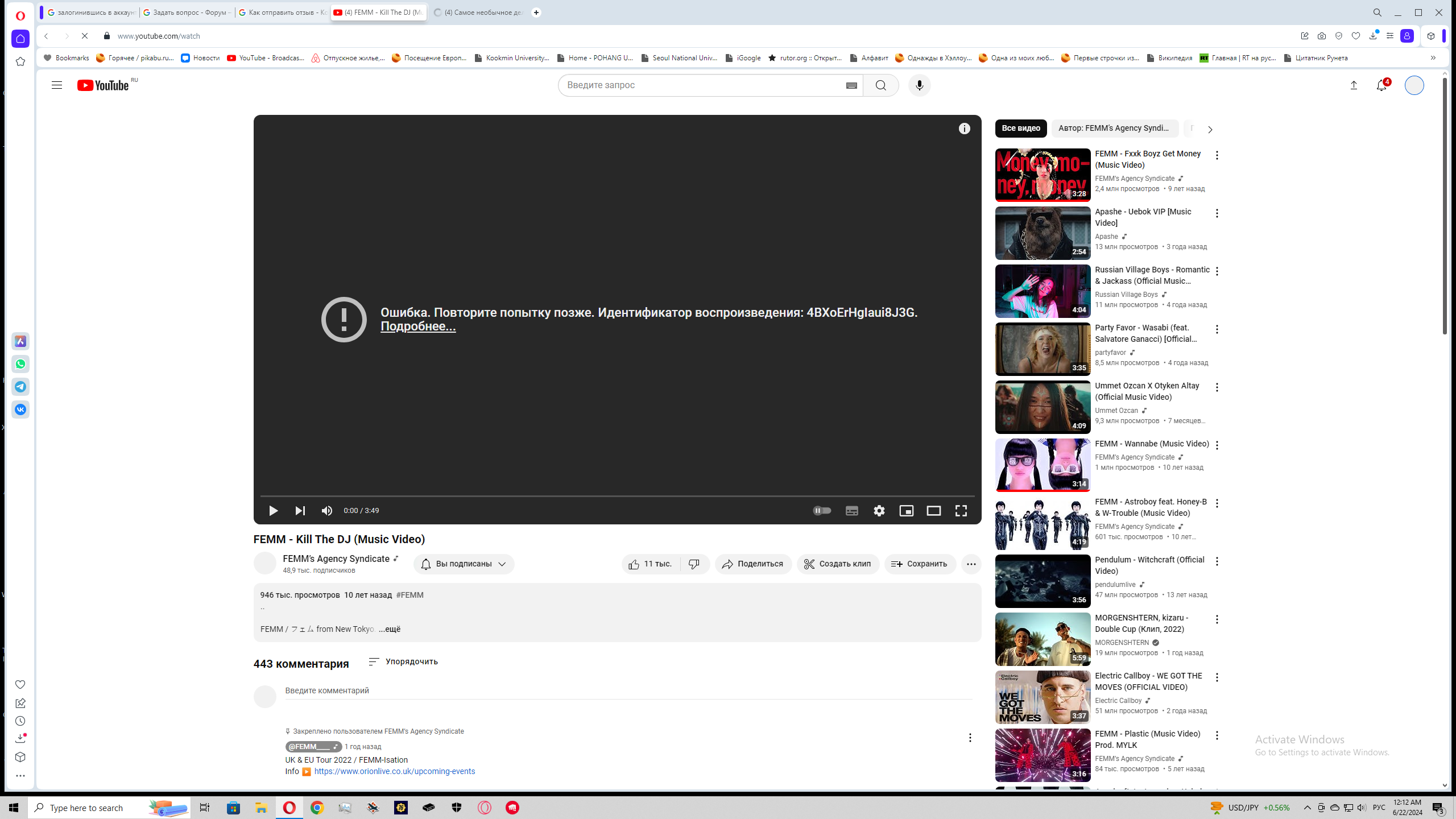Toggle theater mode on video player
1456x819 pixels.
pyautogui.click(x=933, y=510)
